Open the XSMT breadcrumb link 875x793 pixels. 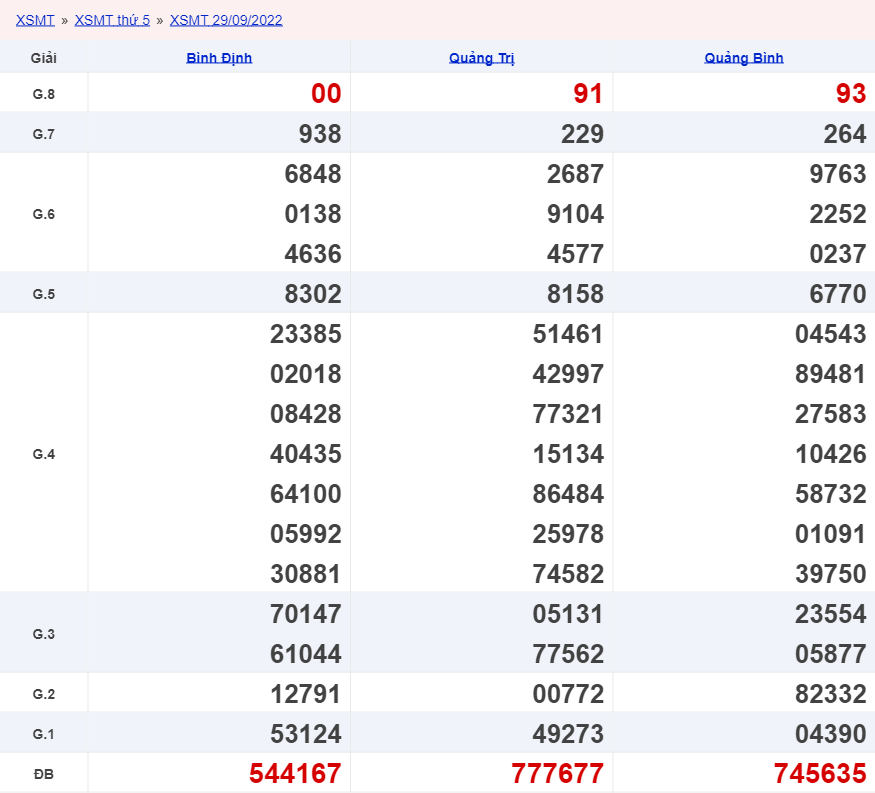coord(35,20)
